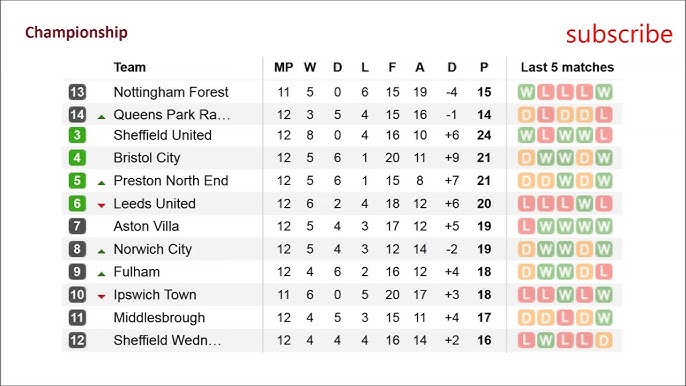Sort by the P points column header
The height and width of the screenshot is (386, 686).
(484, 67)
